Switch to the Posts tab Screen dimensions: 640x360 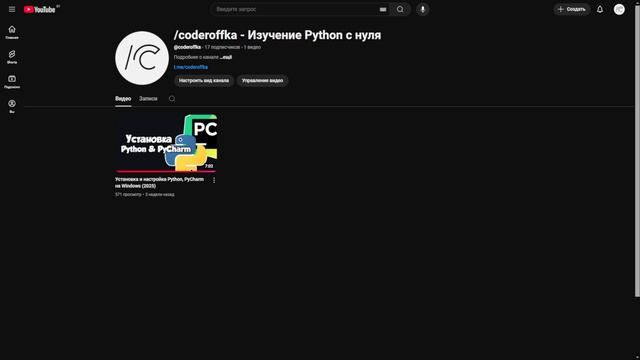[148, 99]
